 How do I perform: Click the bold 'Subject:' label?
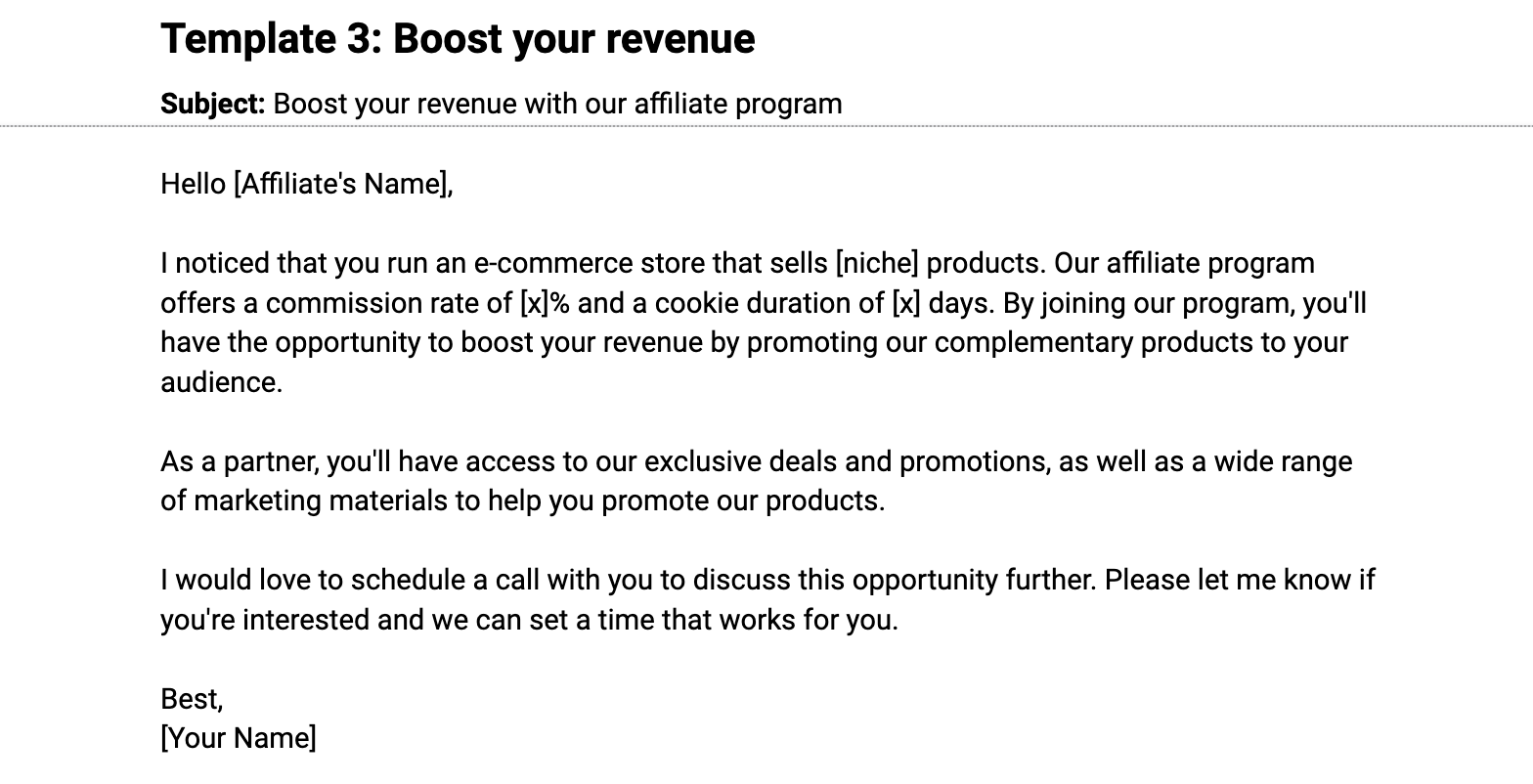click(213, 104)
